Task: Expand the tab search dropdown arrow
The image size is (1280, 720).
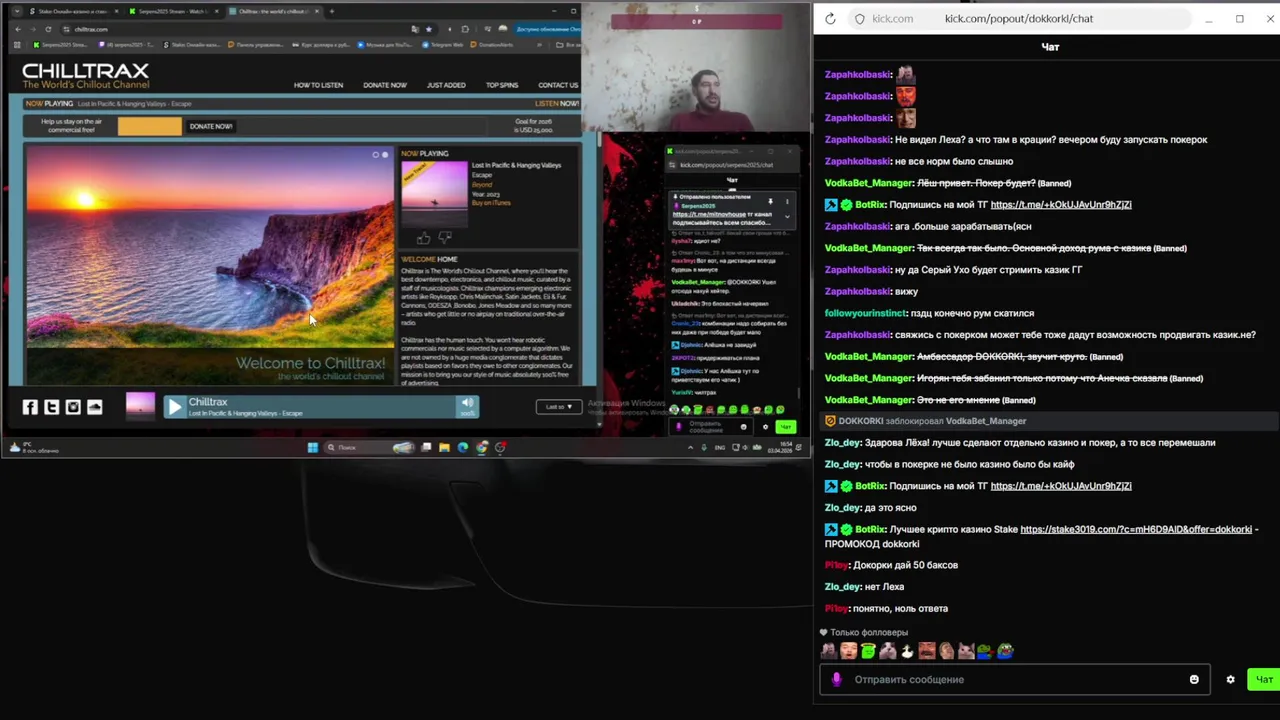Action: click(17, 11)
